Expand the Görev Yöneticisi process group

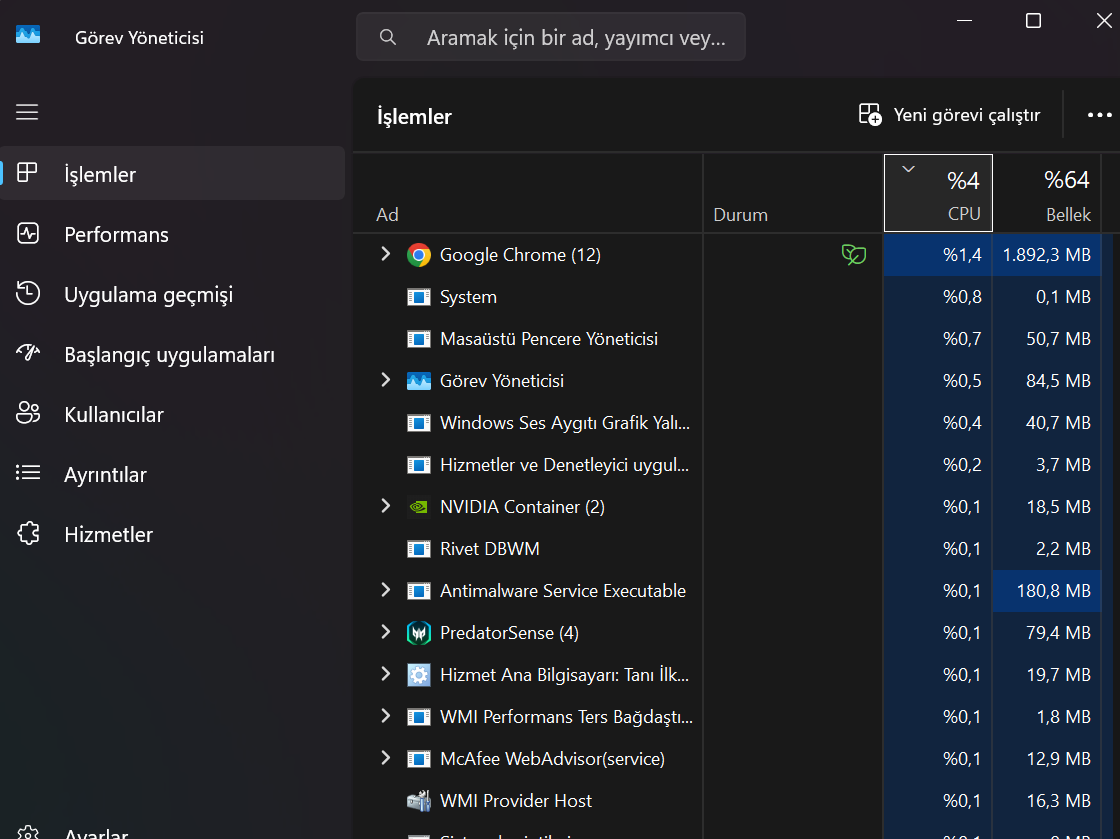[x=386, y=380]
